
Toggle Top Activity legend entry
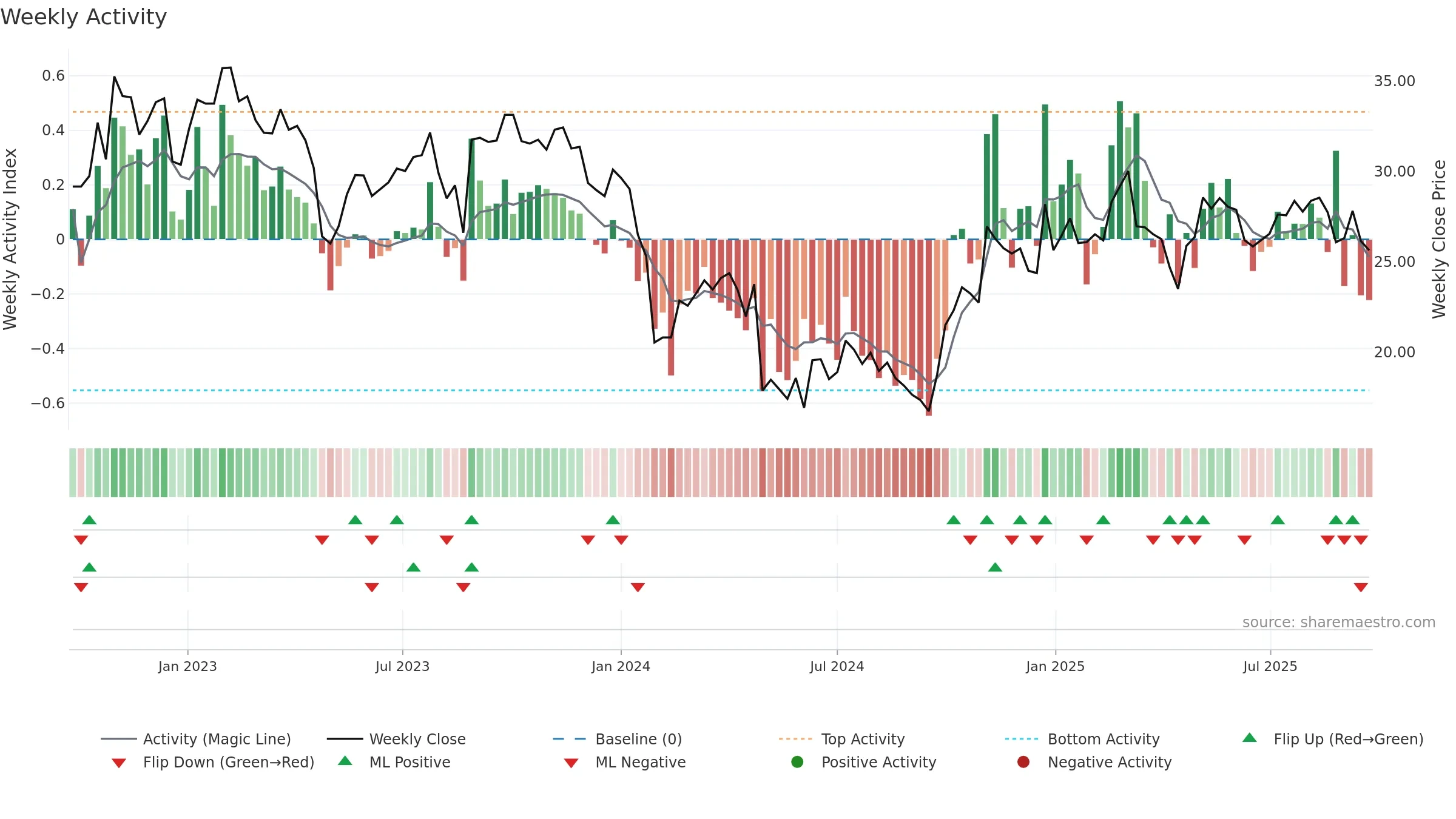click(x=841, y=739)
